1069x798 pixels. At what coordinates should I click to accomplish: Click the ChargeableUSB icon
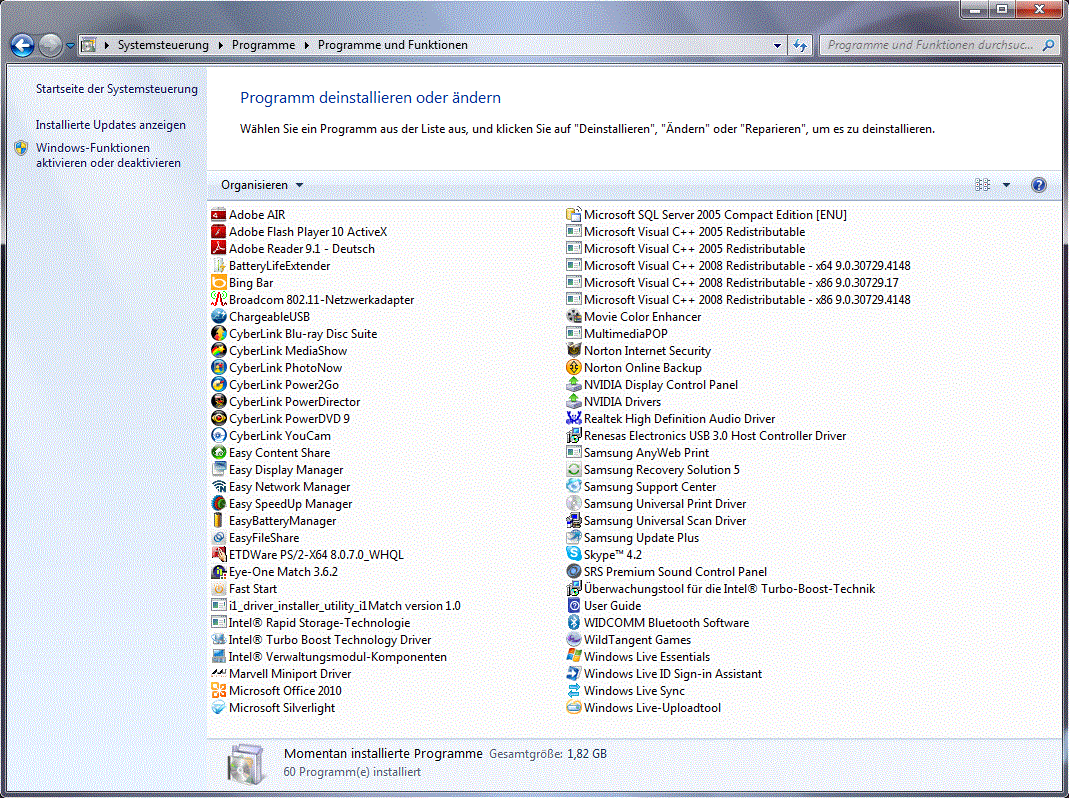coord(219,316)
